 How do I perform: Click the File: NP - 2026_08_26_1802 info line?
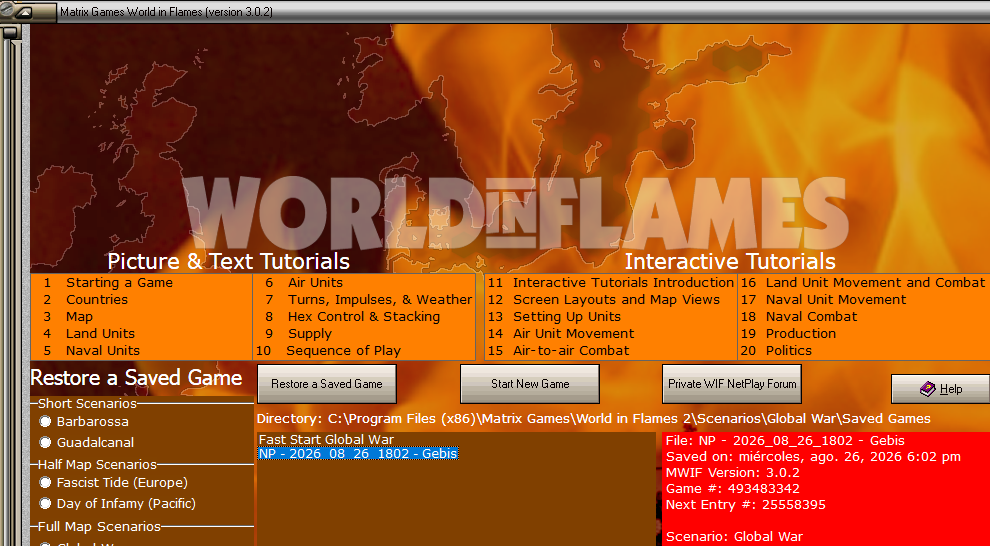tap(785, 441)
